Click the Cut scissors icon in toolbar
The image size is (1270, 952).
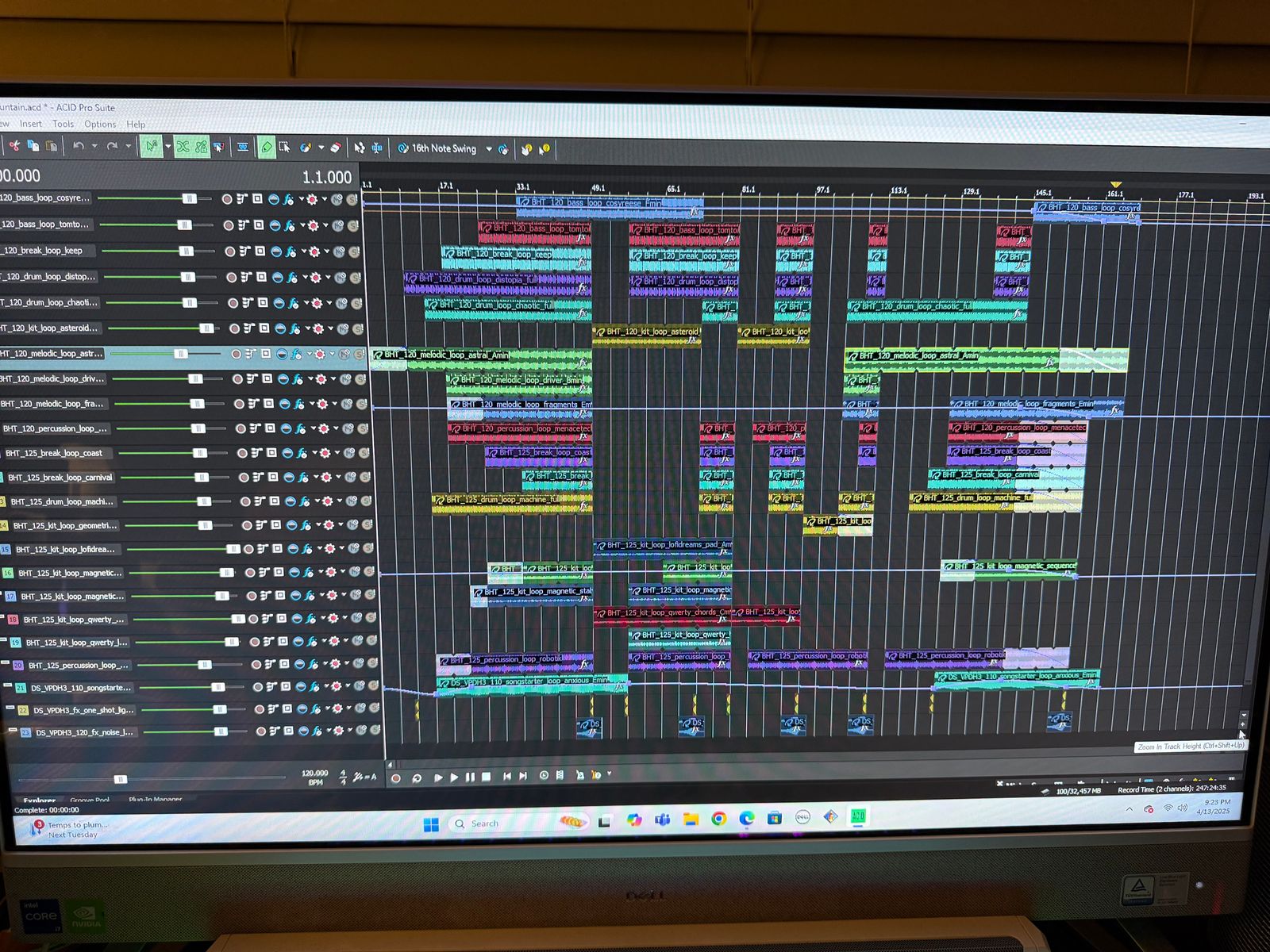click(14, 145)
